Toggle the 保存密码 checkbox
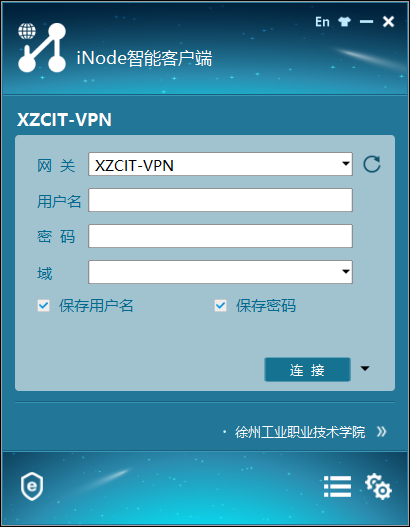This screenshot has height=527, width=410. point(220,306)
